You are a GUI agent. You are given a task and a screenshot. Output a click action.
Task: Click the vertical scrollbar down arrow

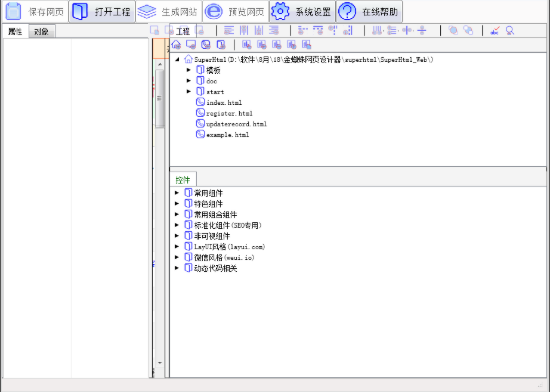[x=160, y=363]
